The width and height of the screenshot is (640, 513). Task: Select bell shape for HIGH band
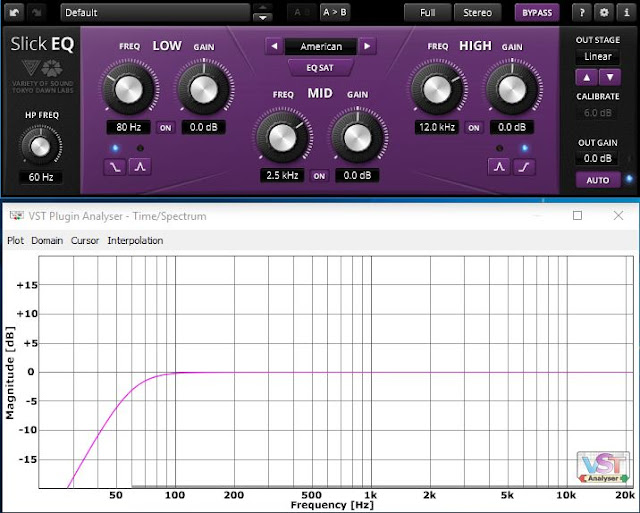pyautogui.click(x=499, y=167)
